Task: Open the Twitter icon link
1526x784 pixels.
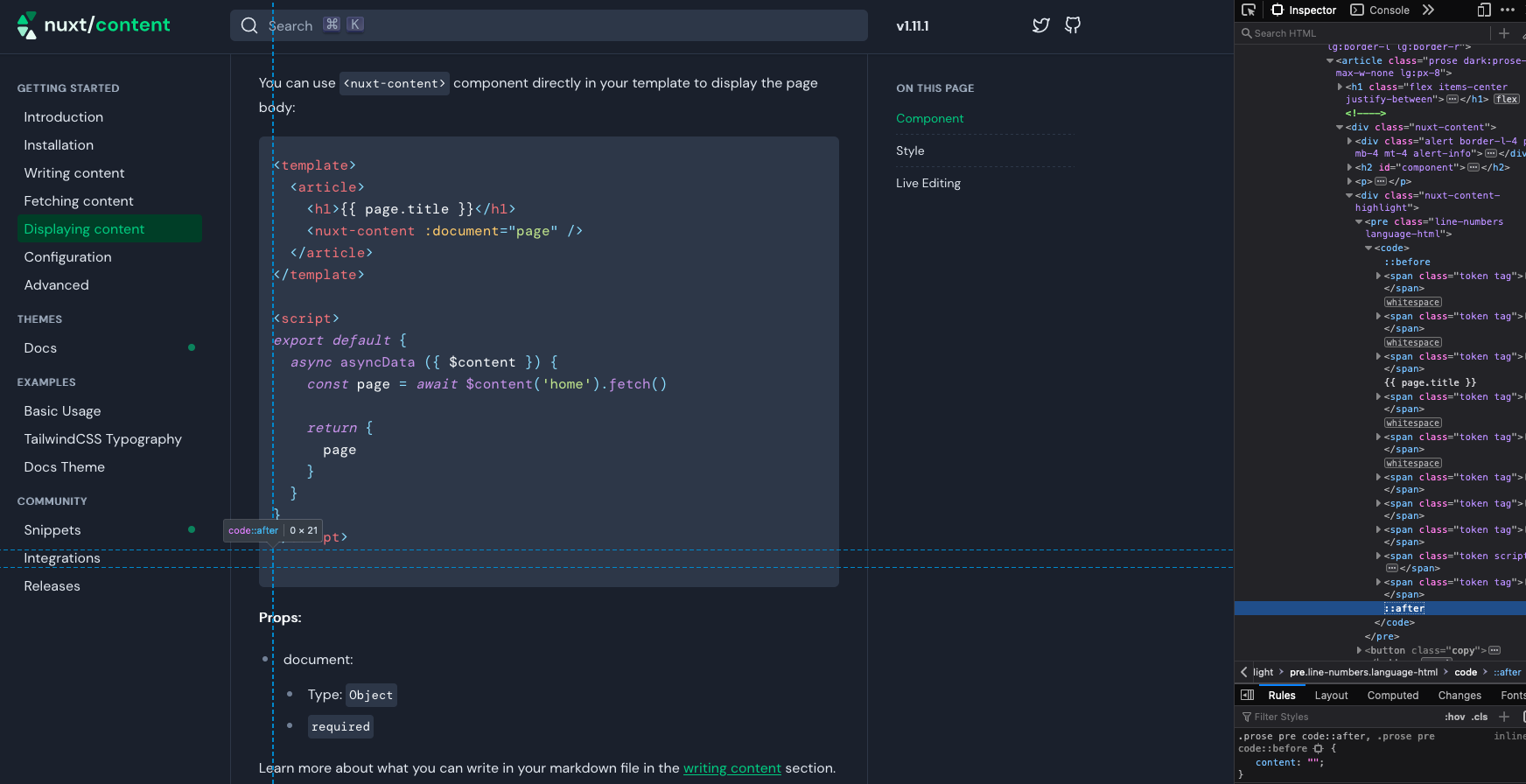Action: [x=1040, y=25]
